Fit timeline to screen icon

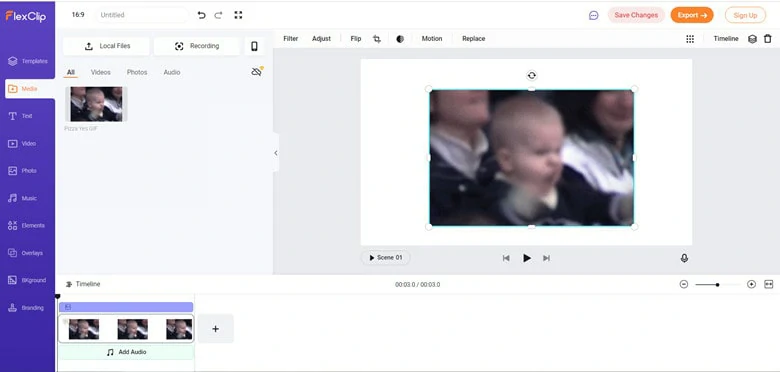point(769,284)
